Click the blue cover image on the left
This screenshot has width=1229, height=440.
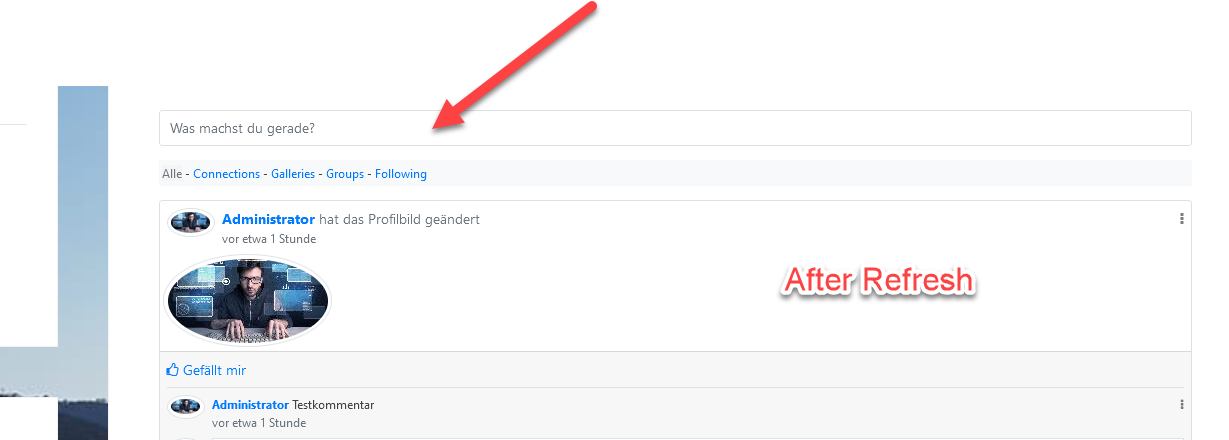pyautogui.click(x=83, y=262)
